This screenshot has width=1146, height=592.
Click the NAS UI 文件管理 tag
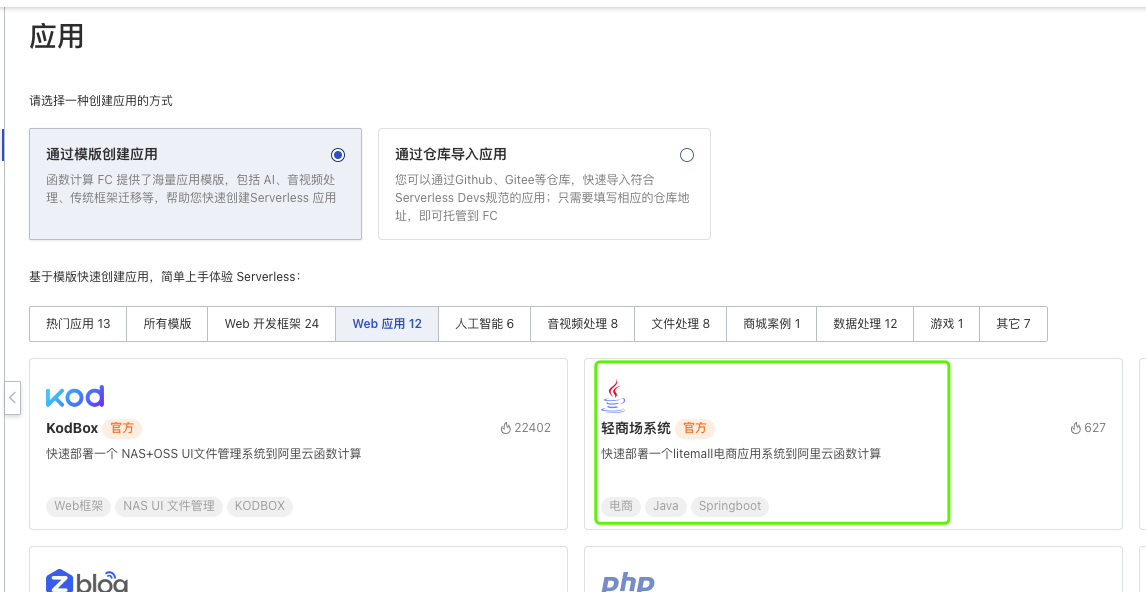point(169,506)
